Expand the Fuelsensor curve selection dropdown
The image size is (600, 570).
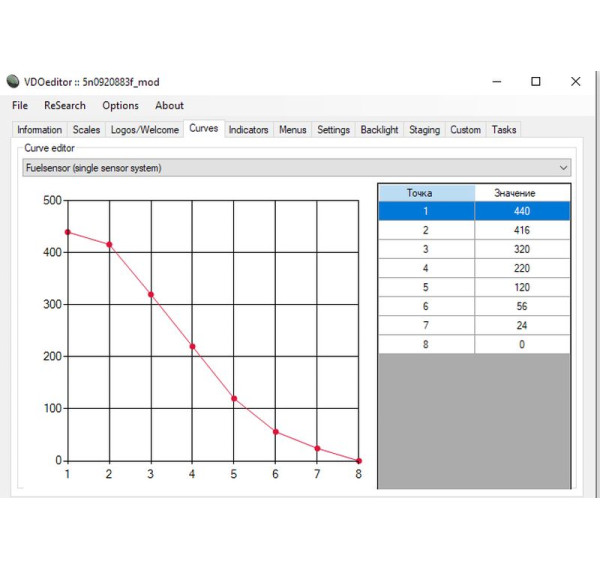[x=564, y=168]
